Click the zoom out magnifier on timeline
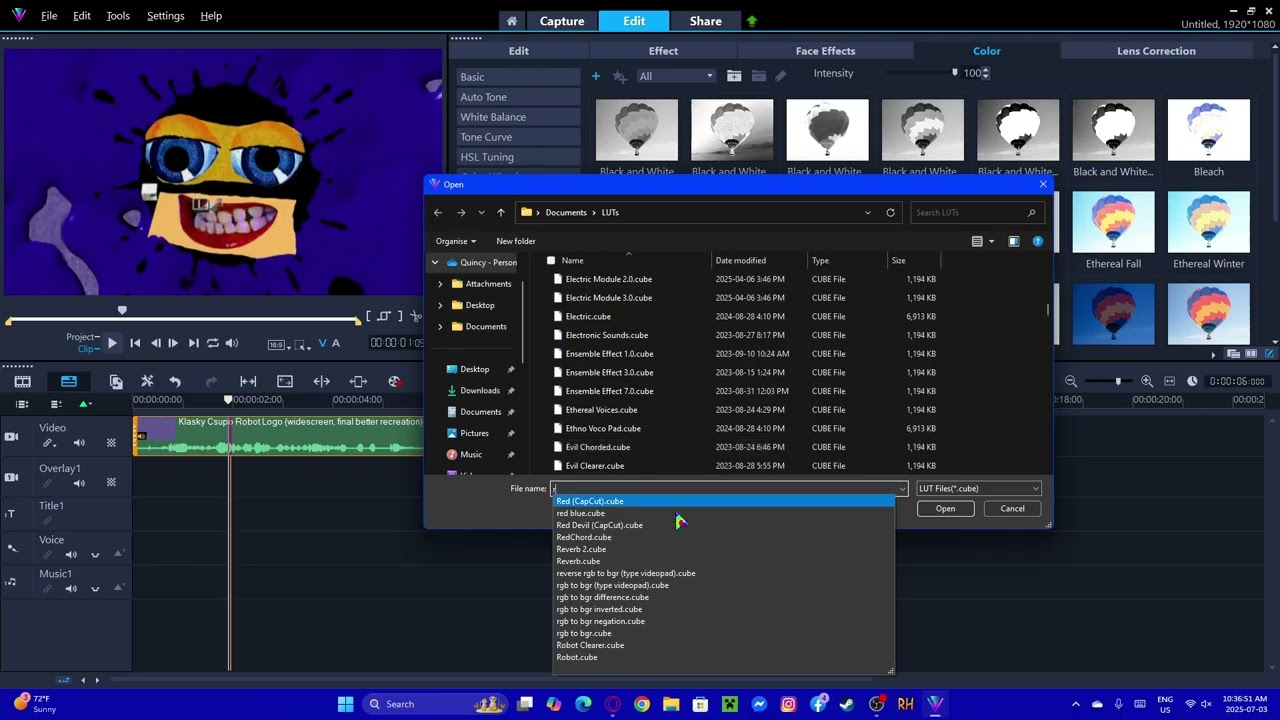The image size is (1280, 720). pos(1071,381)
